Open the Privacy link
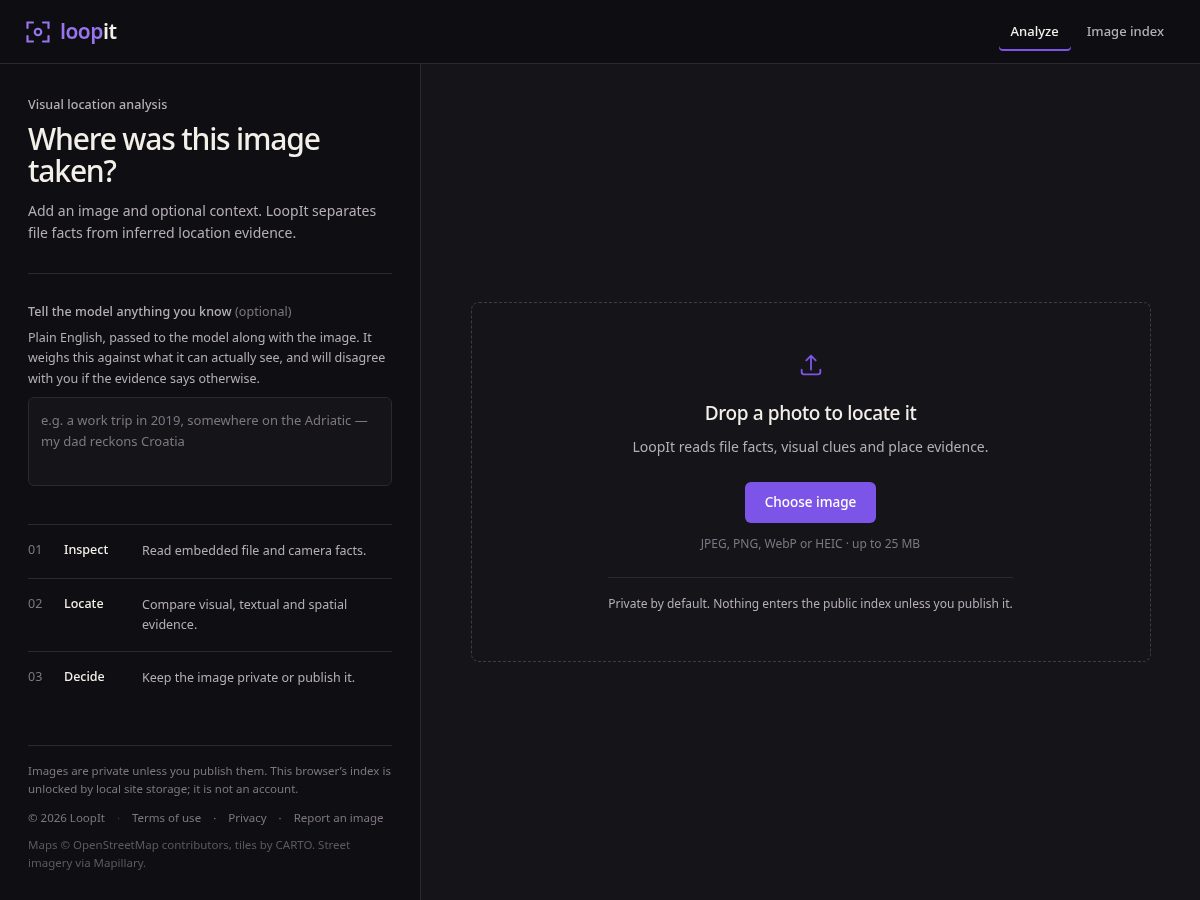The height and width of the screenshot is (900, 1200). coord(247,818)
